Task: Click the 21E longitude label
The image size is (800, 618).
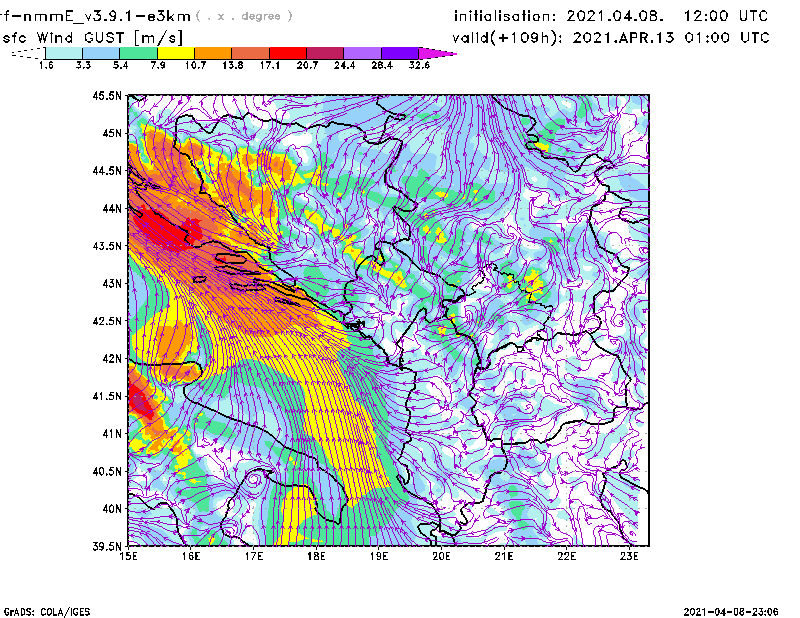Action: [x=504, y=556]
